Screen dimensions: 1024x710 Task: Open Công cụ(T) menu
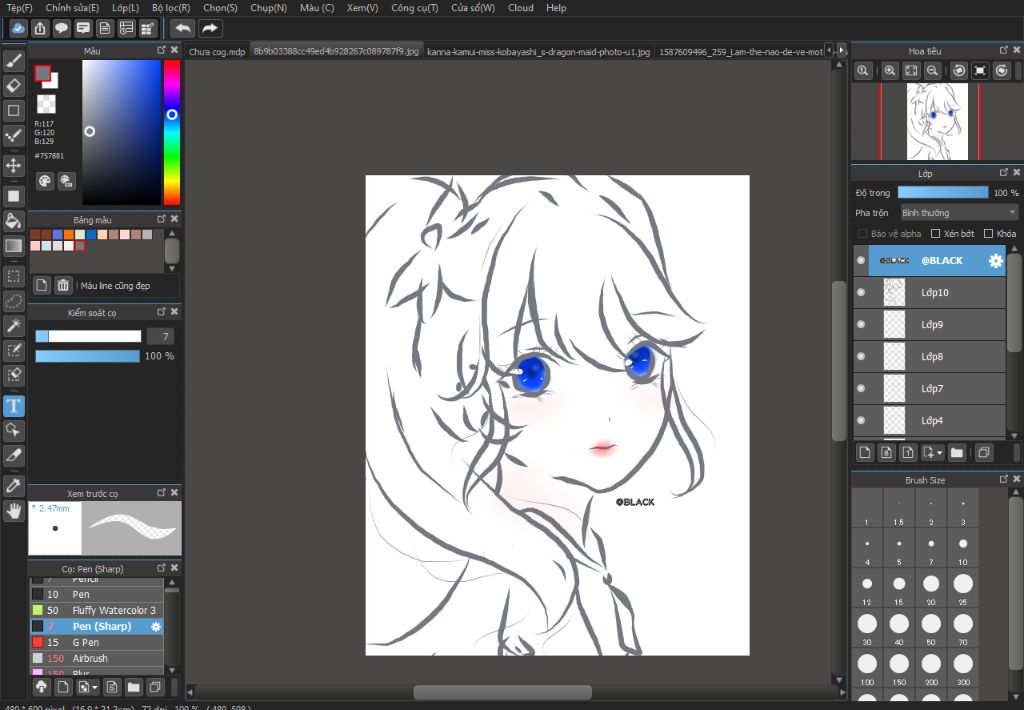pyautogui.click(x=415, y=8)
